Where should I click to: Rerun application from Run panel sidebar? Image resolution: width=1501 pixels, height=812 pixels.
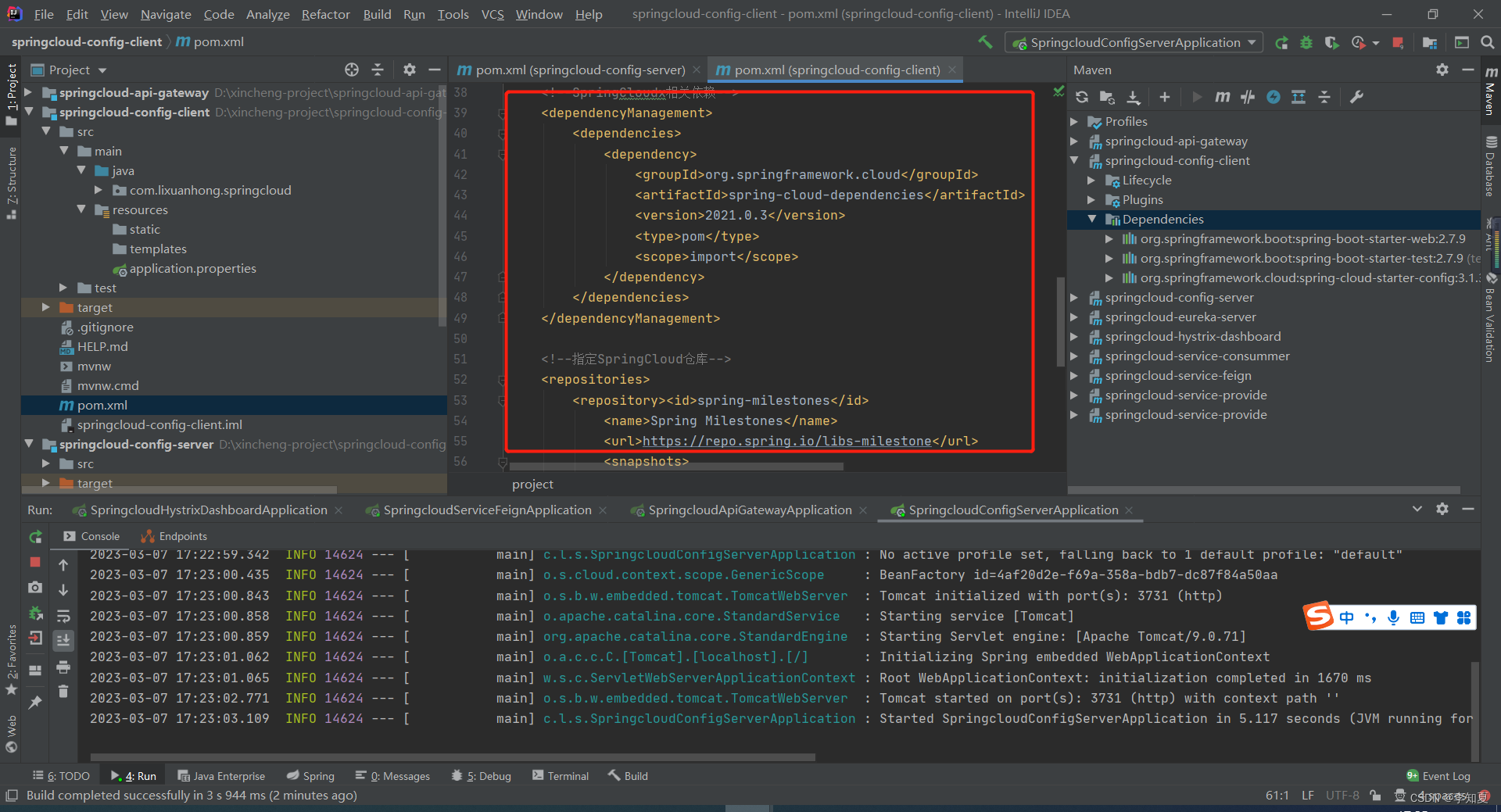point(35,537)
